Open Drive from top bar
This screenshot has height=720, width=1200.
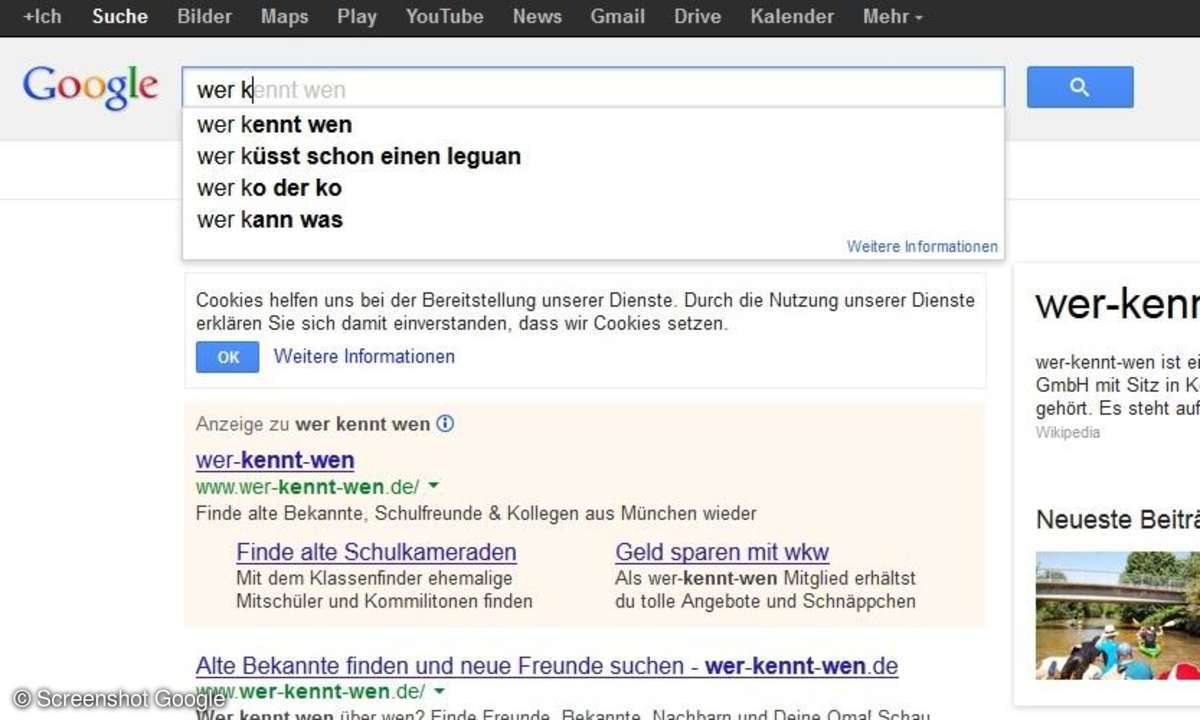697,17
